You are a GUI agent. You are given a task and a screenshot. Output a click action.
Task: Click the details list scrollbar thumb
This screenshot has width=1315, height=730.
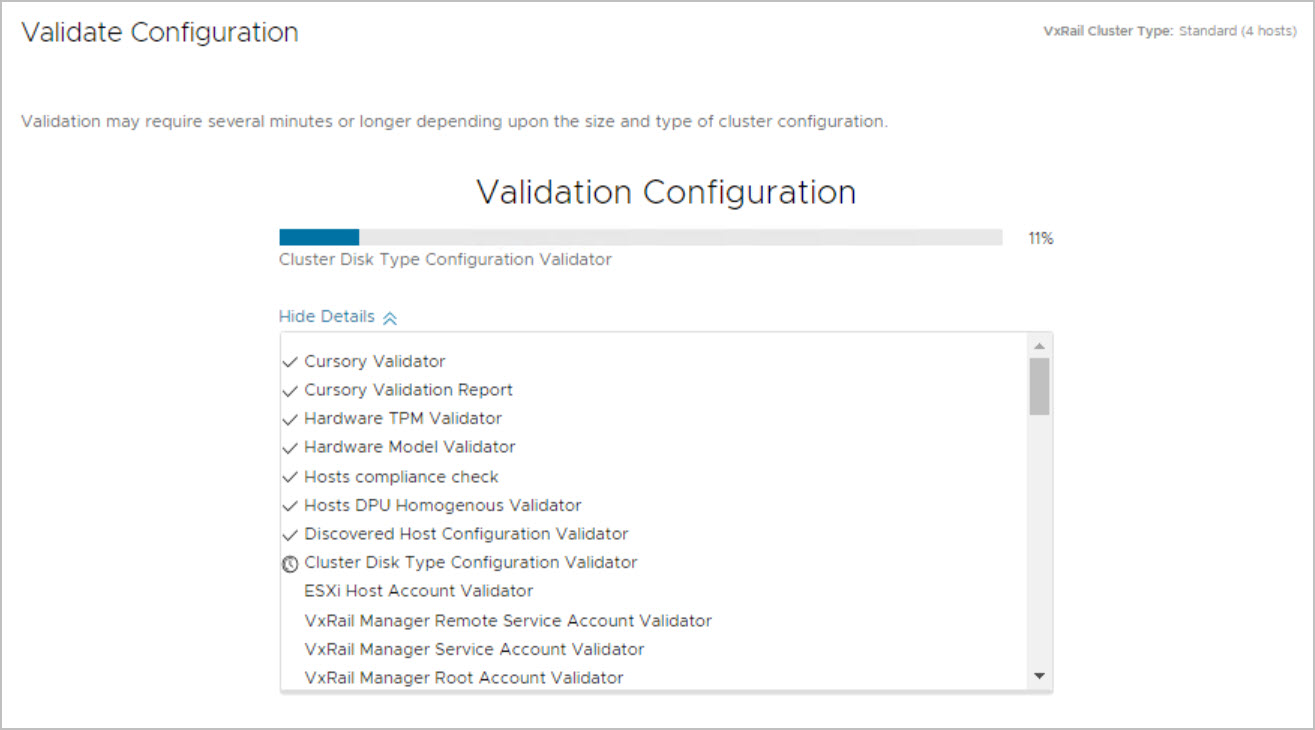pyautogui.click(x=1039, y=386)
